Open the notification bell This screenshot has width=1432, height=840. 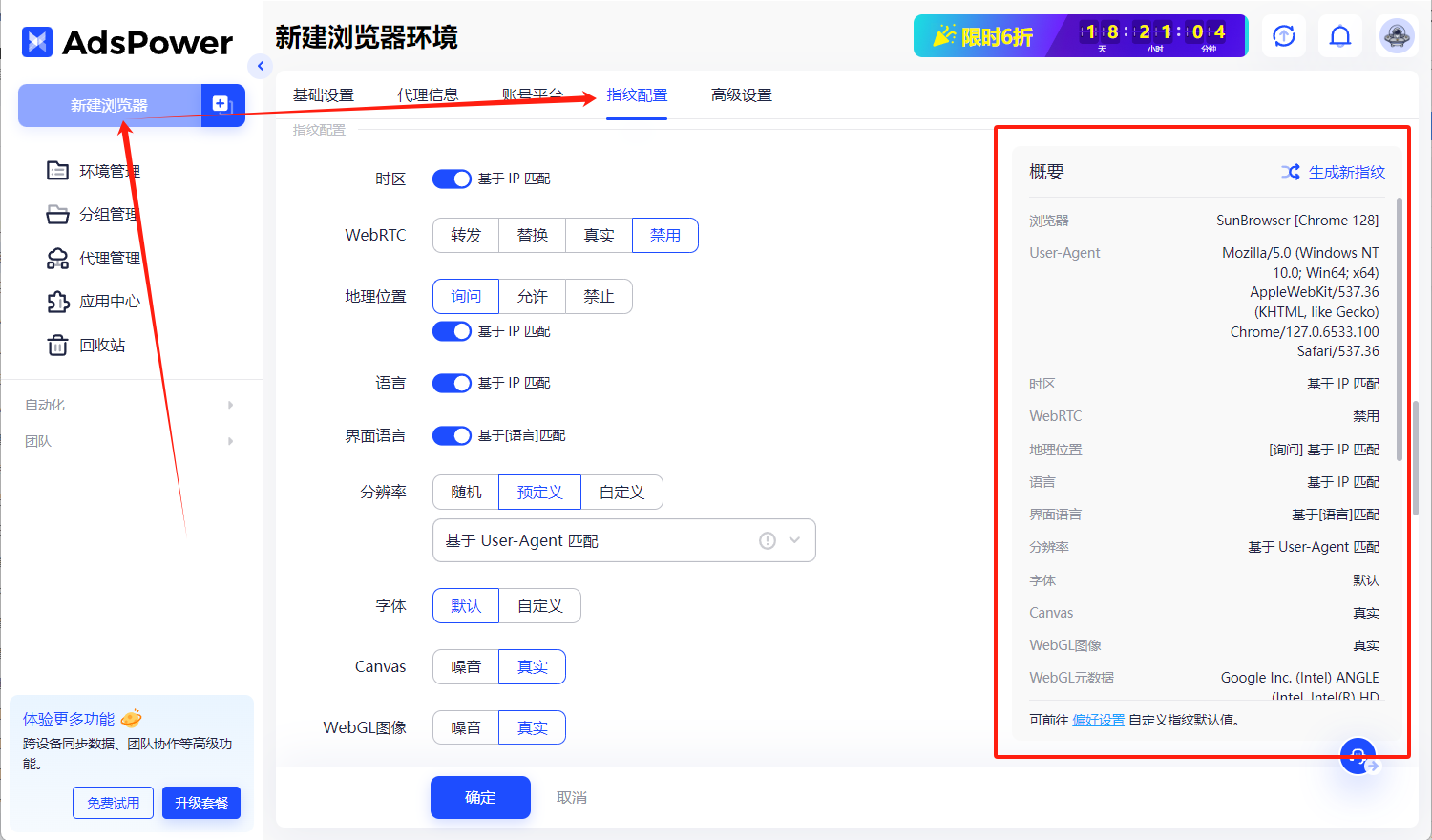1340,35
